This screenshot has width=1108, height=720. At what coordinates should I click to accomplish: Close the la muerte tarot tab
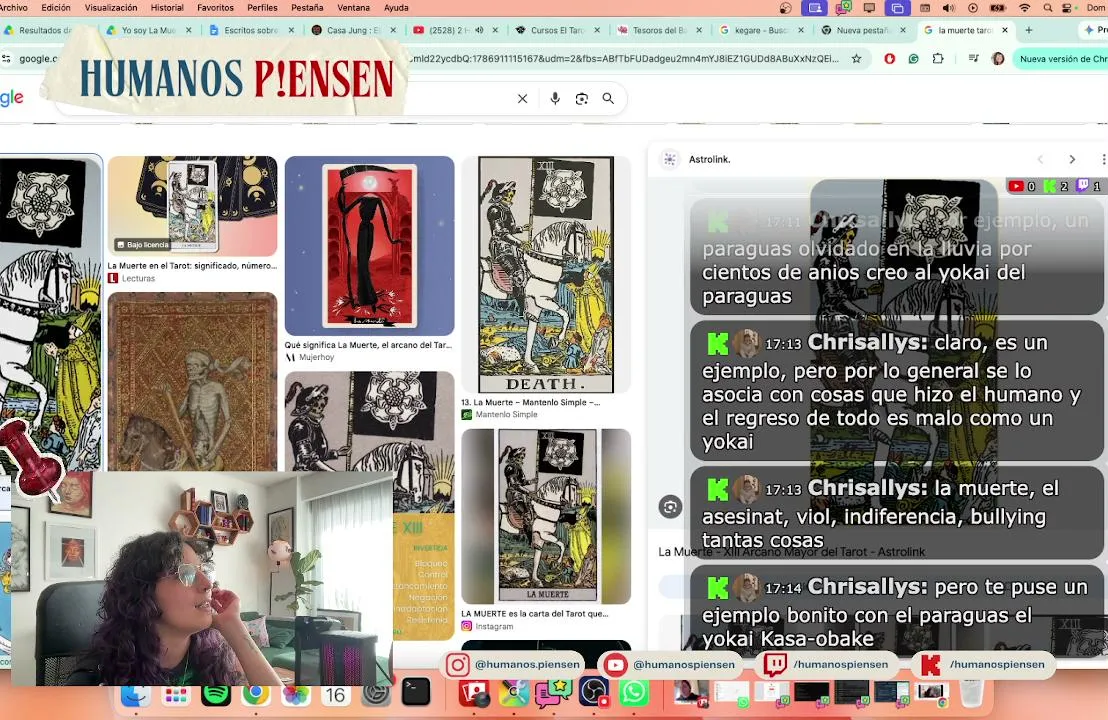tap(1005, 30)
